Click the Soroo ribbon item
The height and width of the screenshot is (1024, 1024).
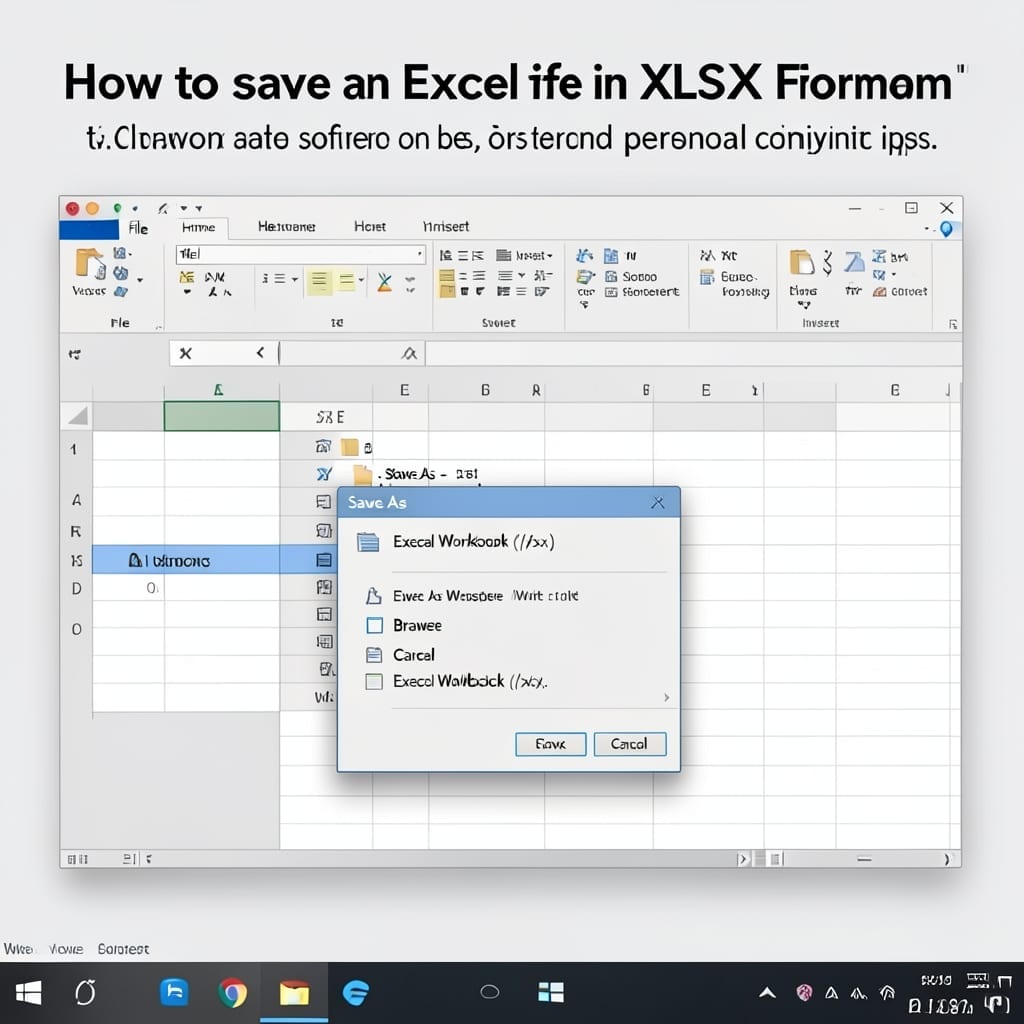tap(632, 276)
